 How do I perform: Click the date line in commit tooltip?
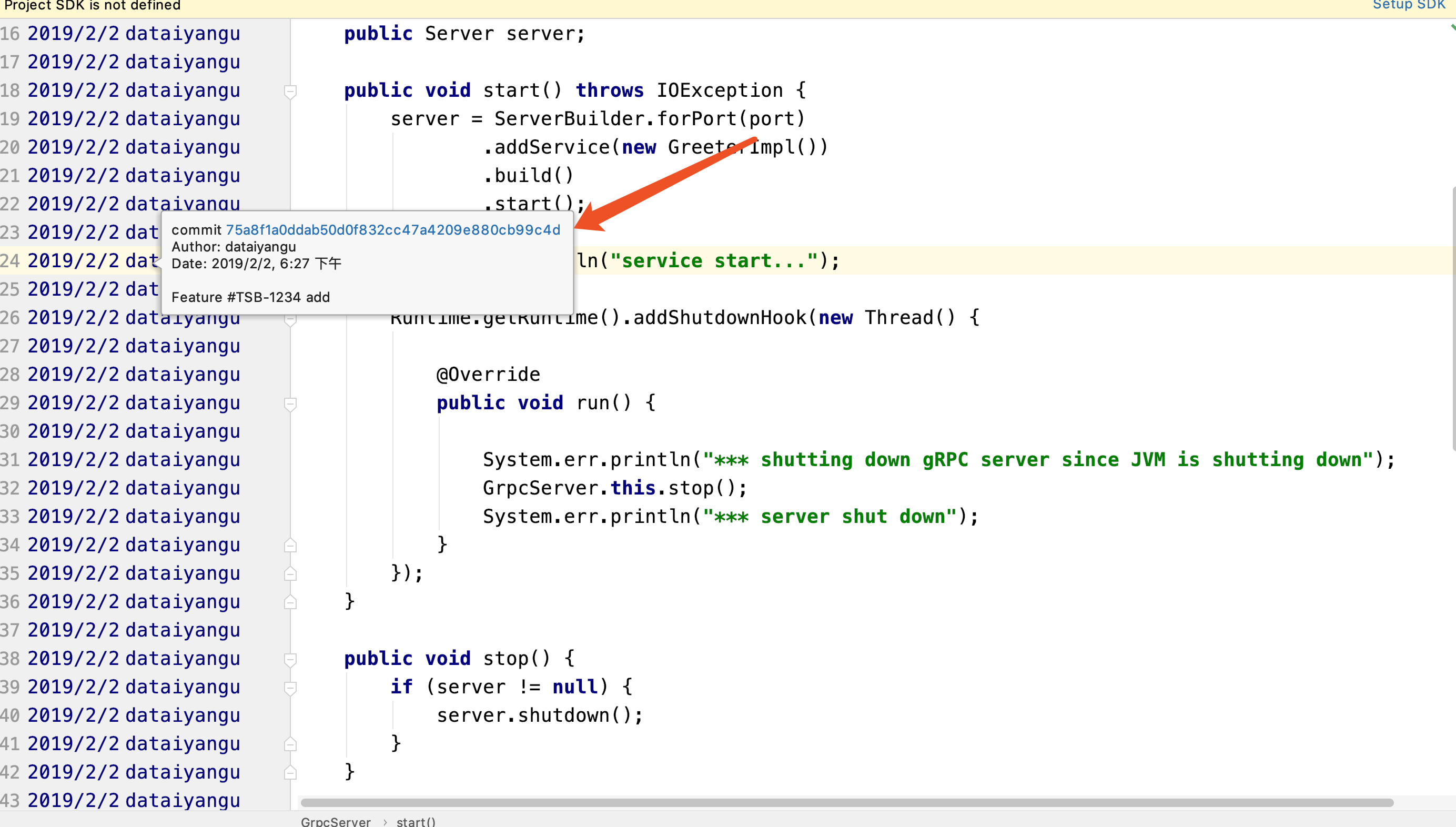[x=257, y=264]
